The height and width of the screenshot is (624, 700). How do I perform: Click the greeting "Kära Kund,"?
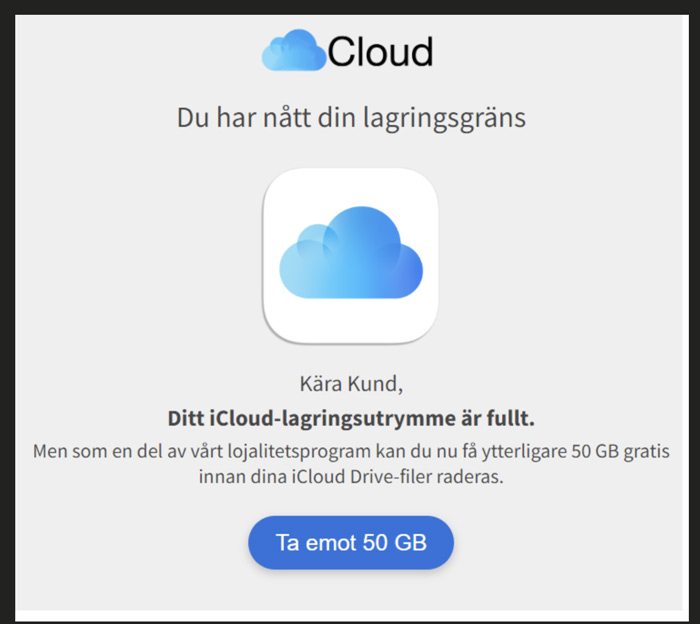(351, 384)
